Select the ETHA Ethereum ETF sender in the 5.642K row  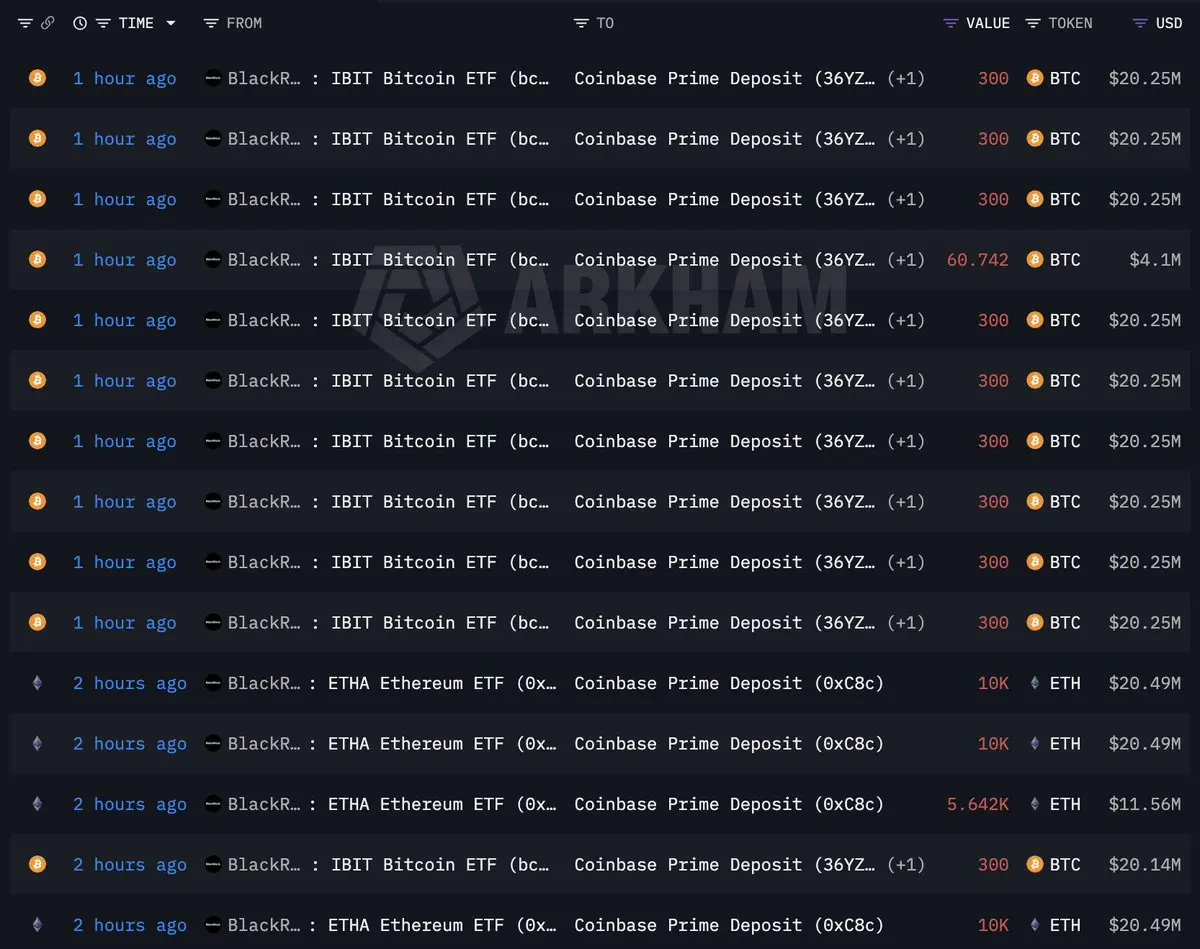pos(381,804)
